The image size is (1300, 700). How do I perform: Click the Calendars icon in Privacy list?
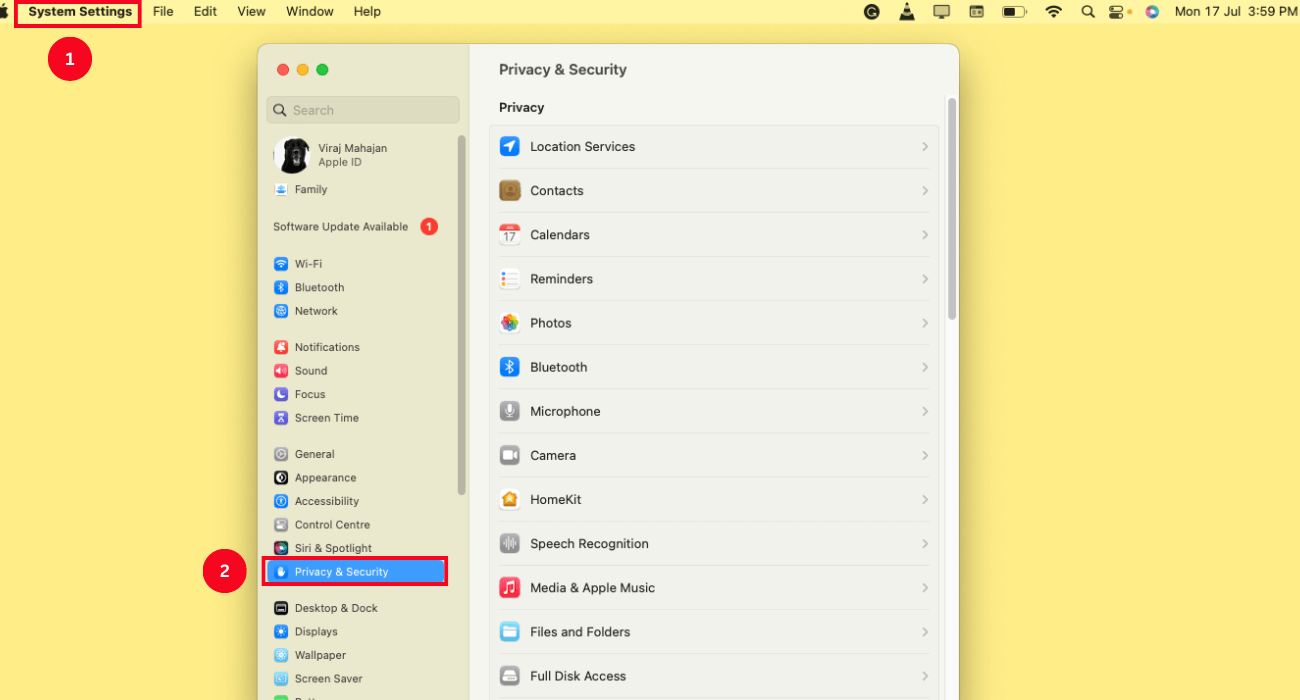(x=510, y=235)
